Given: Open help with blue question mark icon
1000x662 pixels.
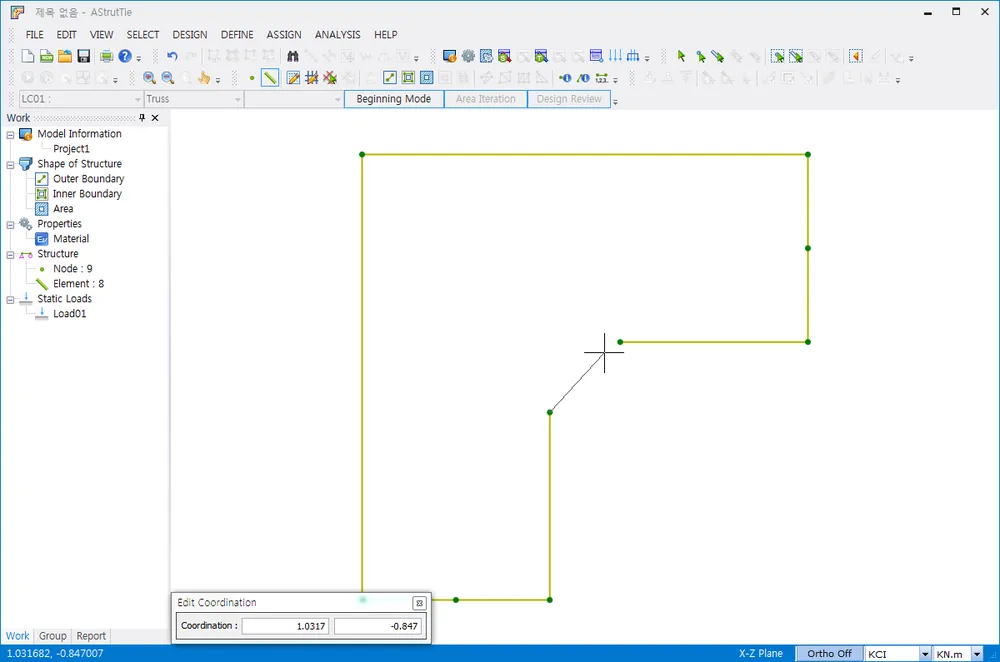Looking at the screenshot, I should (x=125, y=57).
